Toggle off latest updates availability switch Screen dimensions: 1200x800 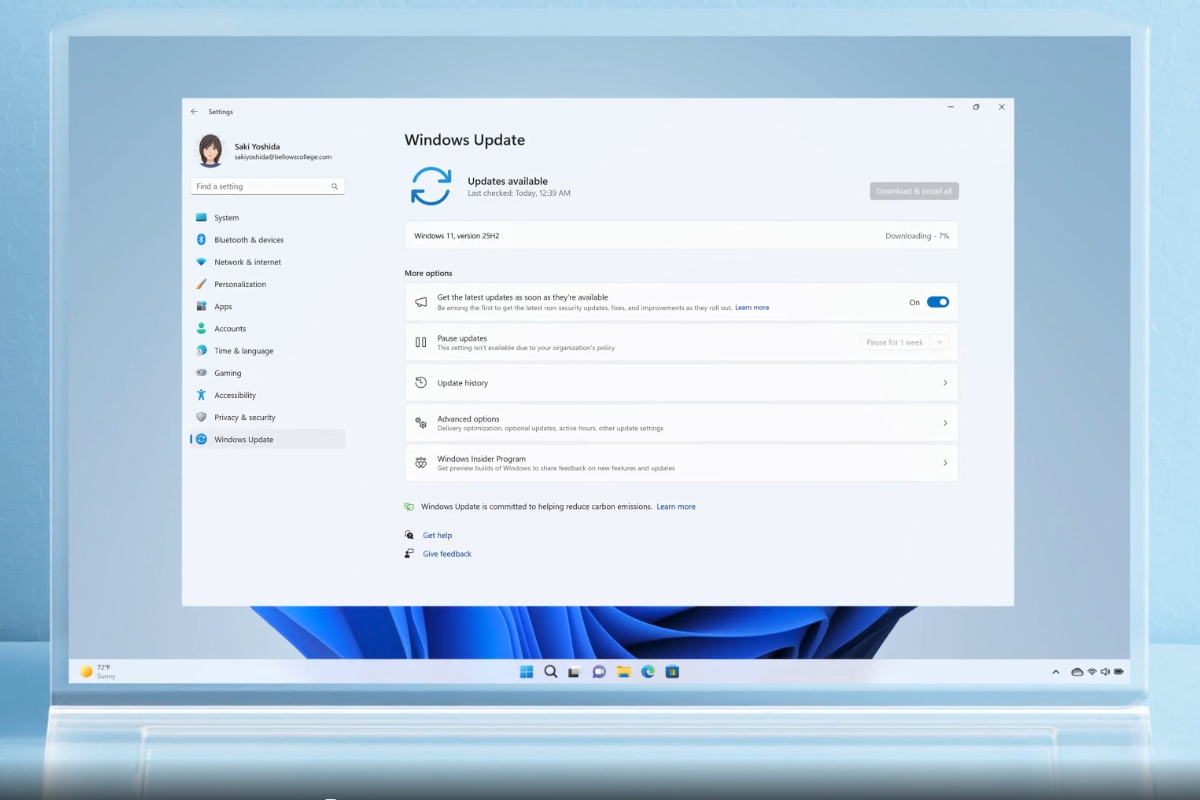tap(936, 301)
